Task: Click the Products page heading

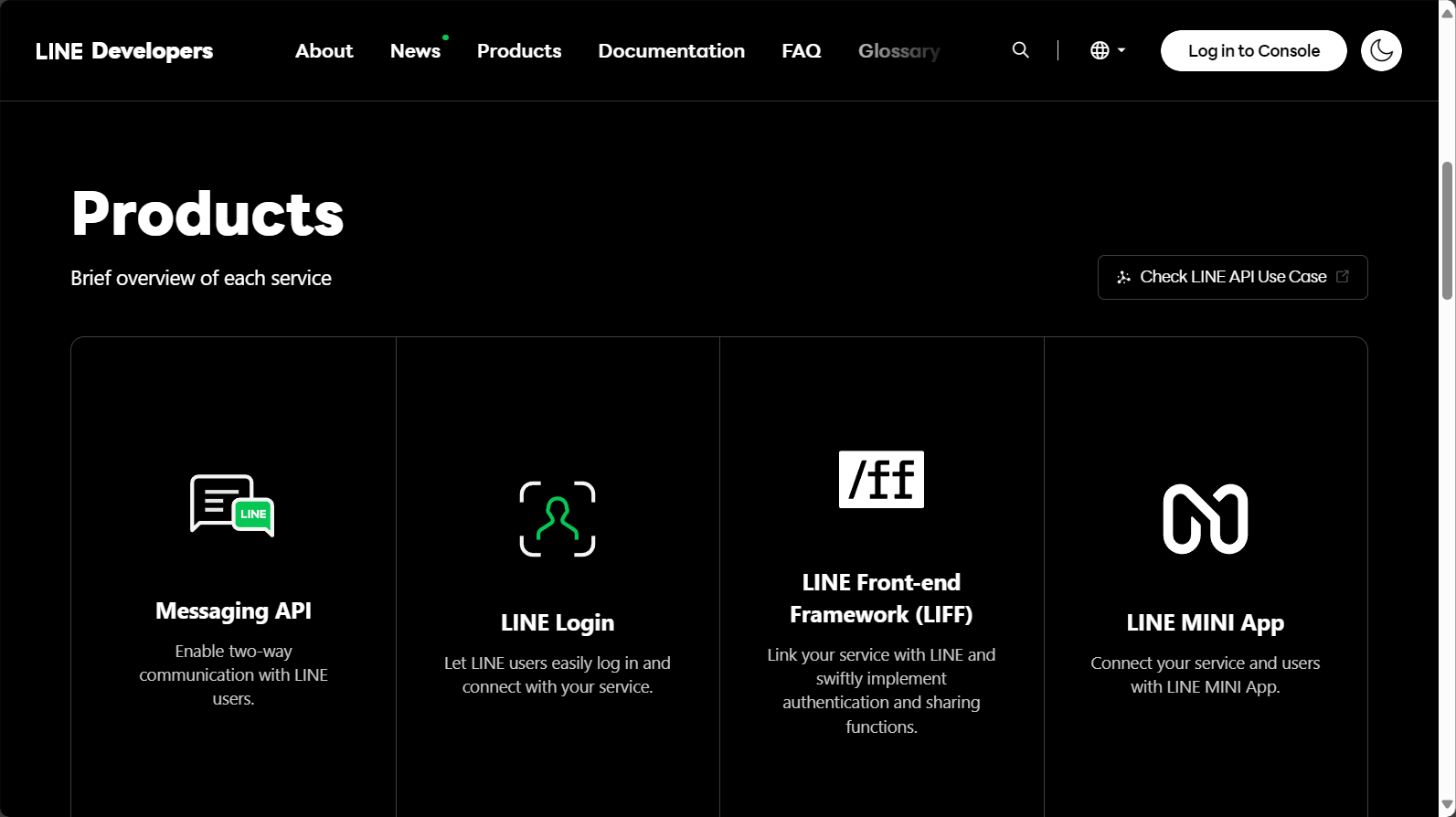Action: pyautogui.click(x=207, y=214)
